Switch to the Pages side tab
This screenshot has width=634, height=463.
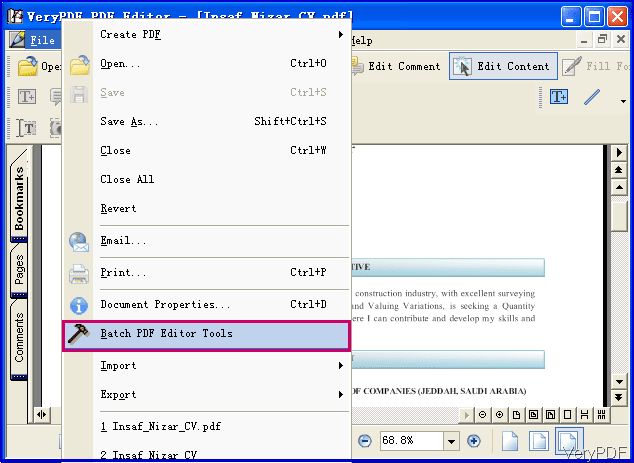click(19, 271)
